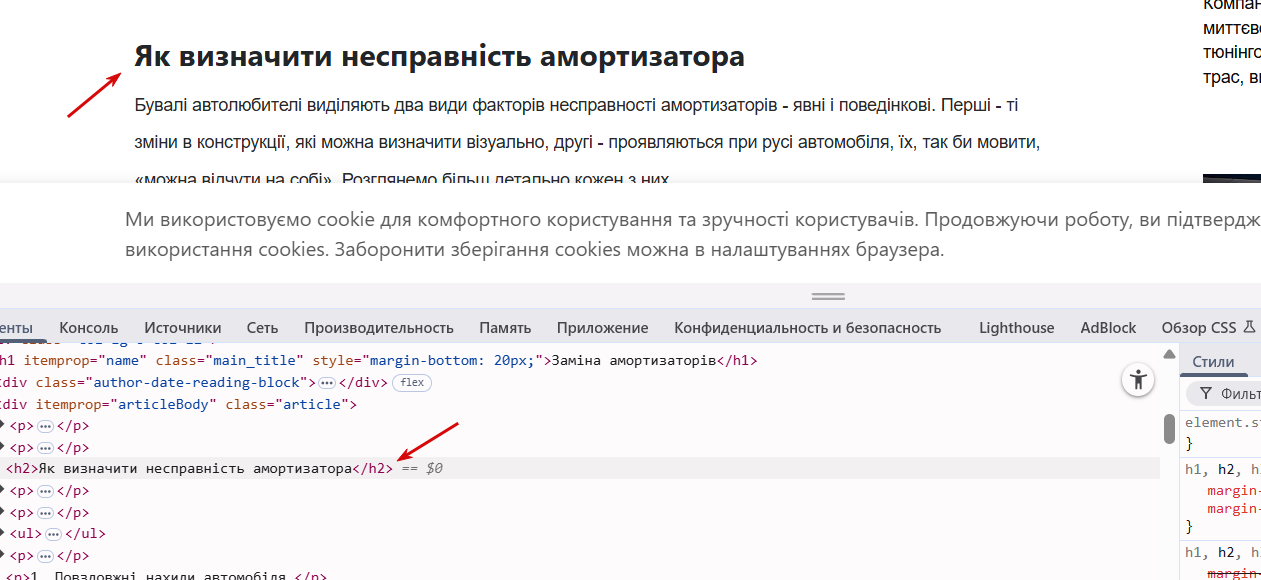Click the paragraph starting with Бувалі автолюбителі
1261x580 pixels.
click(x=587, y=142)
